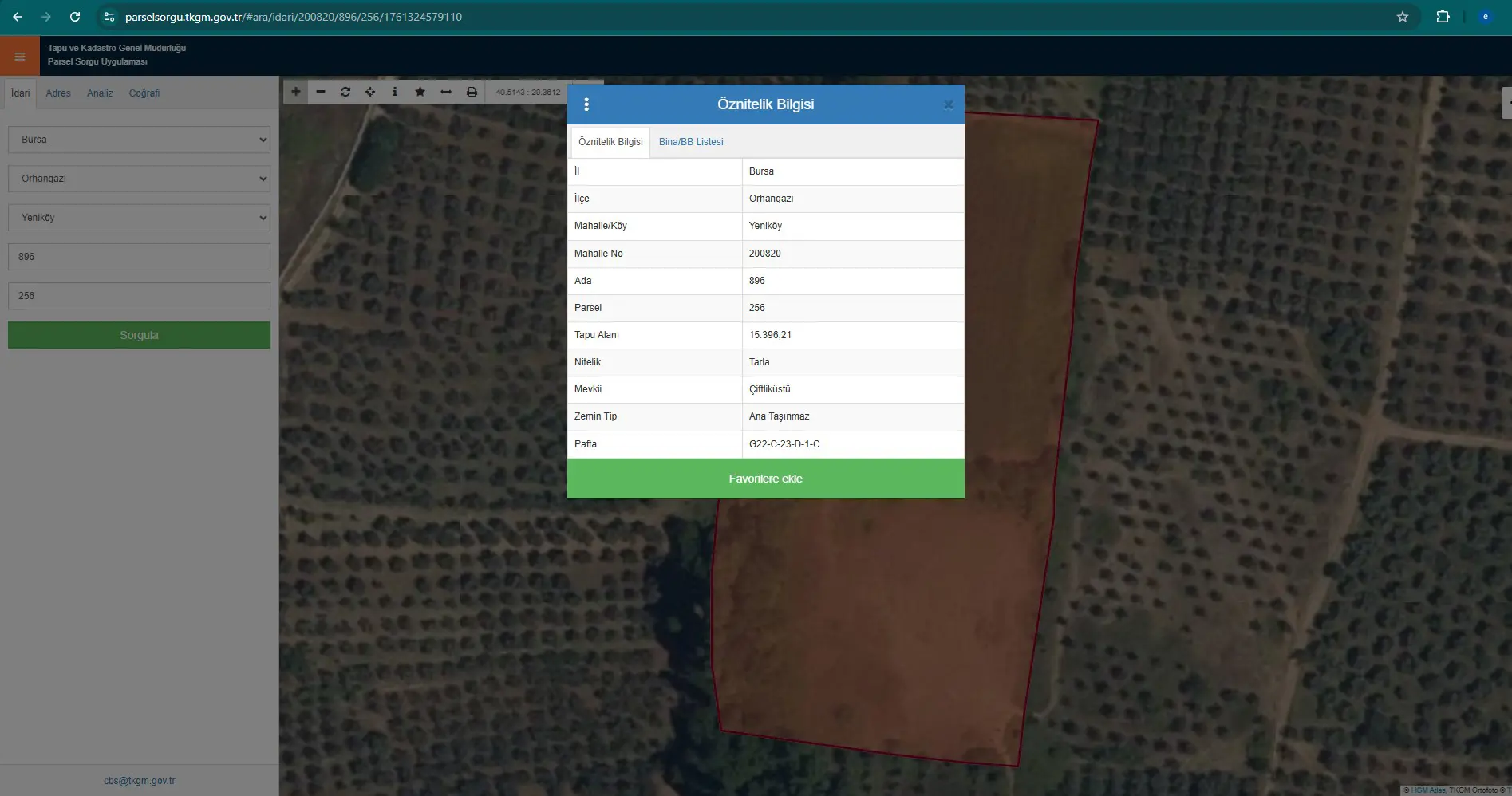The width and height of the screenshot is (1512, 796).
Task: Select the Öznitelik Bilgisi tab in the dialog
Action: (610, 142)
